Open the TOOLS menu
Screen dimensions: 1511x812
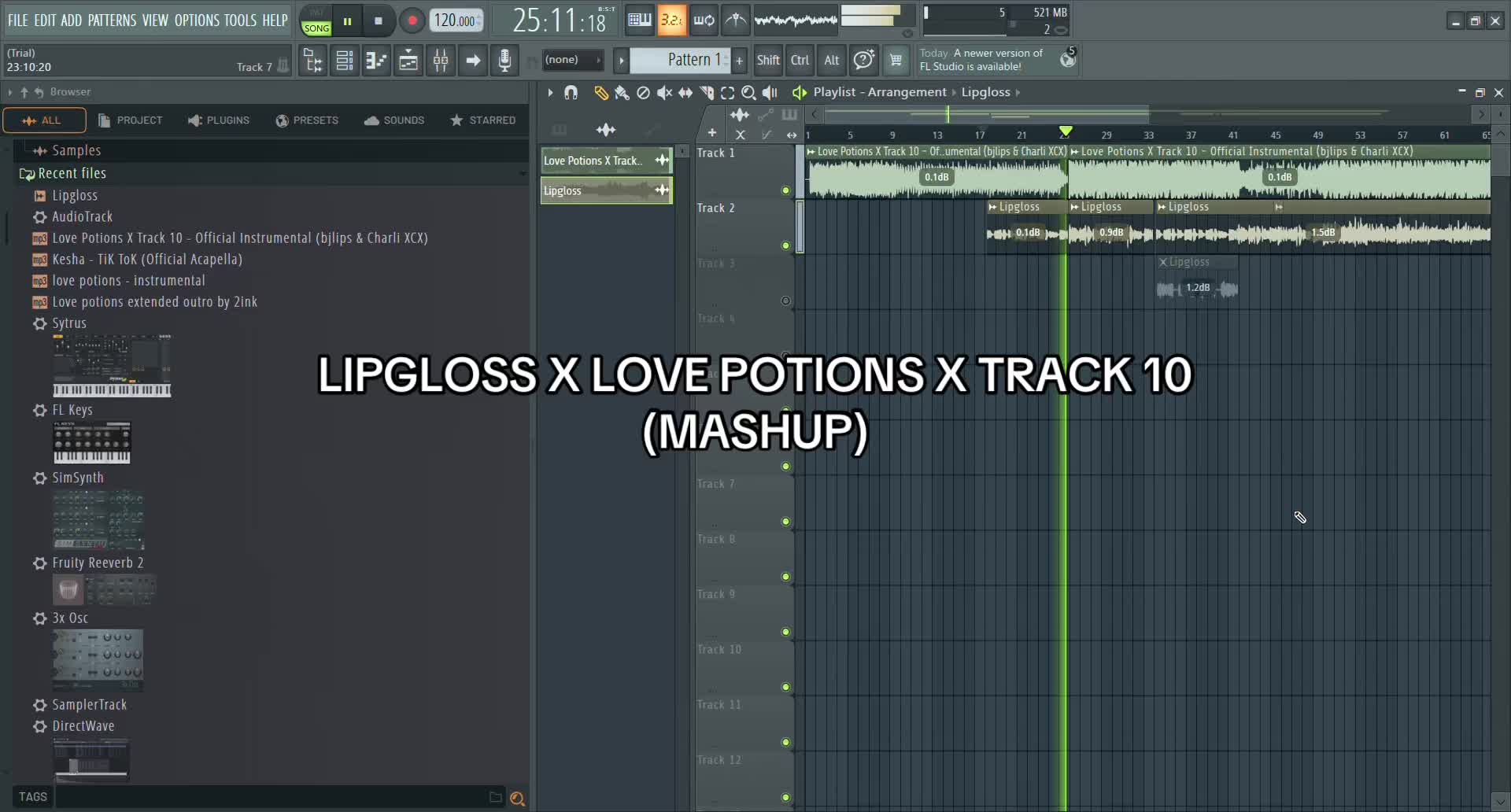(240, 20)
